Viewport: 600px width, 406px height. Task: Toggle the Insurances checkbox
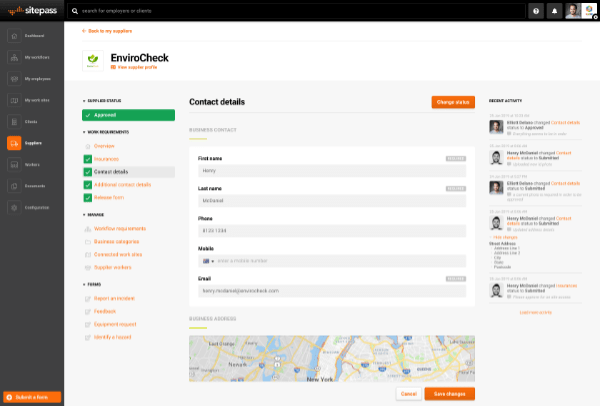pos(88,159)
